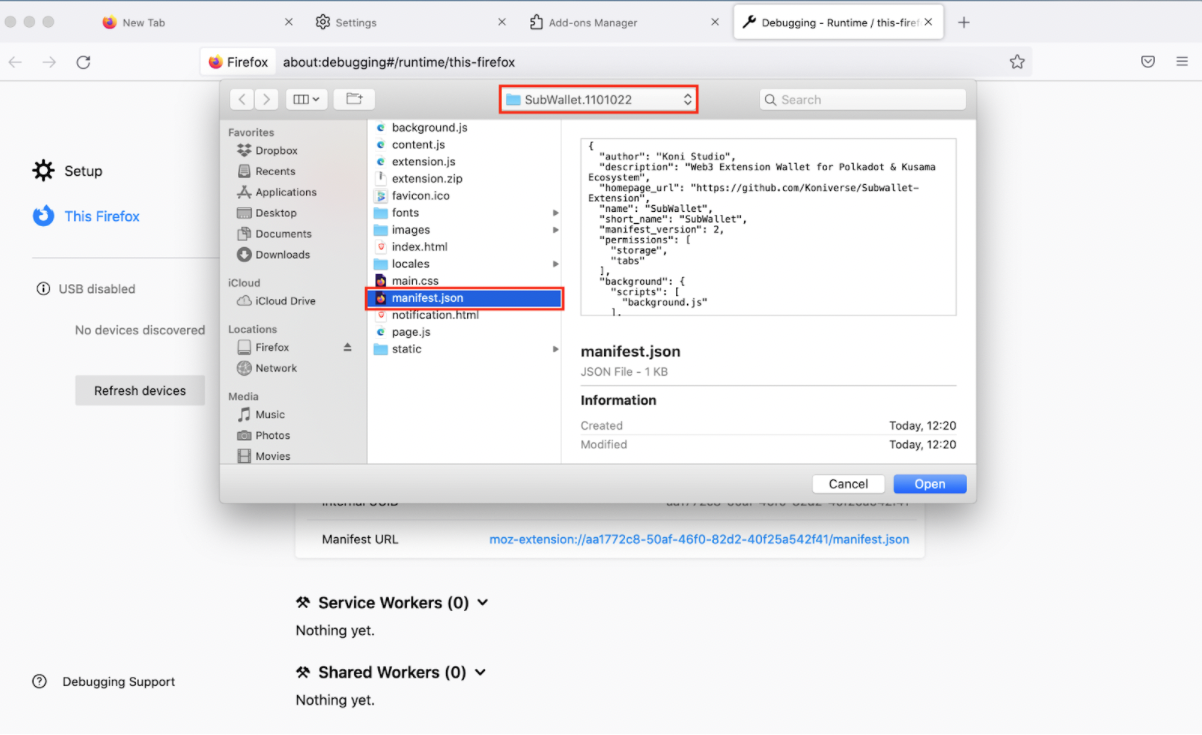Go back one page in Firefox
Viewport: 1202px width, 735px height.
pos(15,62)
